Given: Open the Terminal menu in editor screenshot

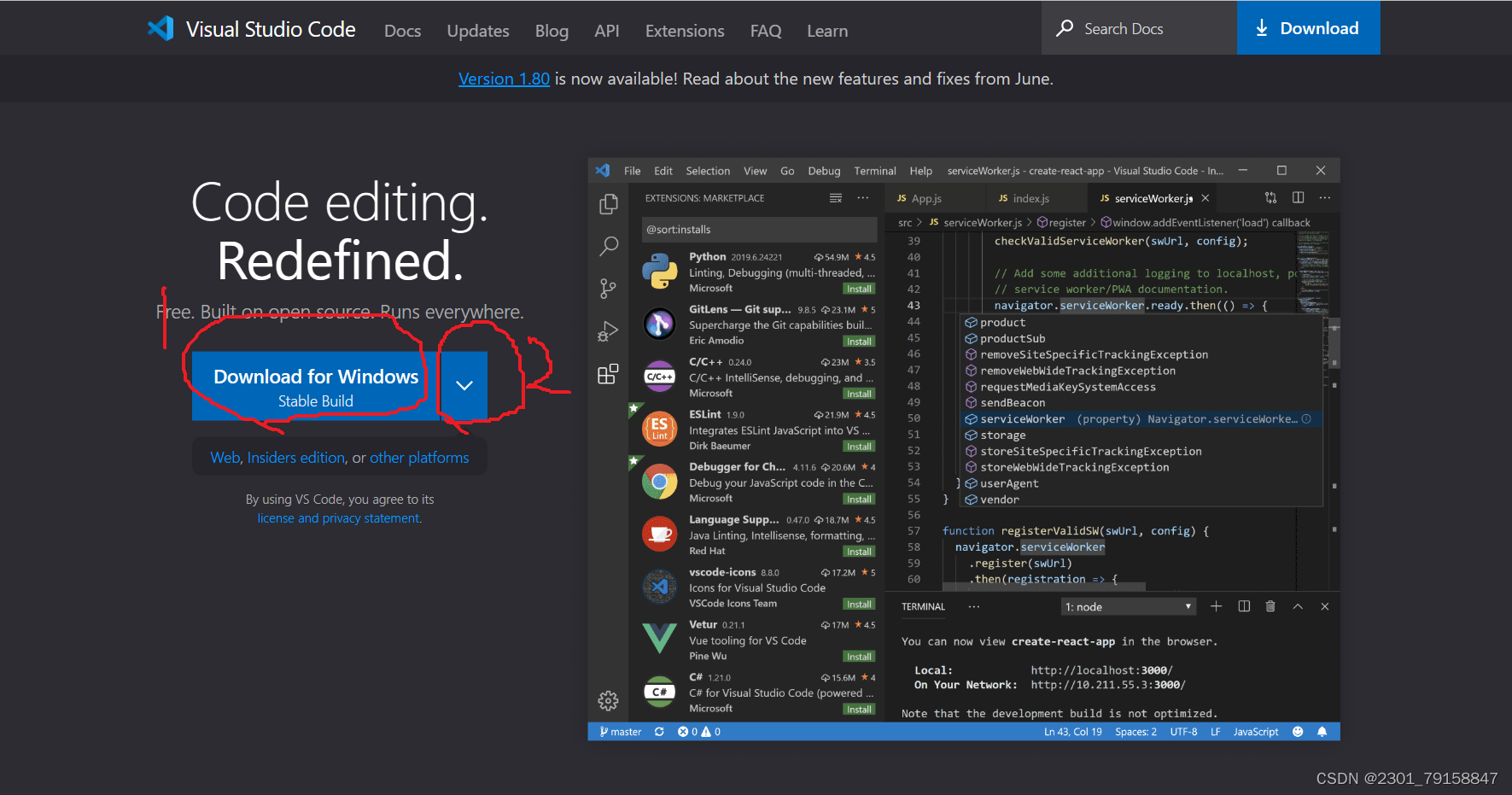Looking at the screenshot, I should pyautogui.click(x=875, y=171).
